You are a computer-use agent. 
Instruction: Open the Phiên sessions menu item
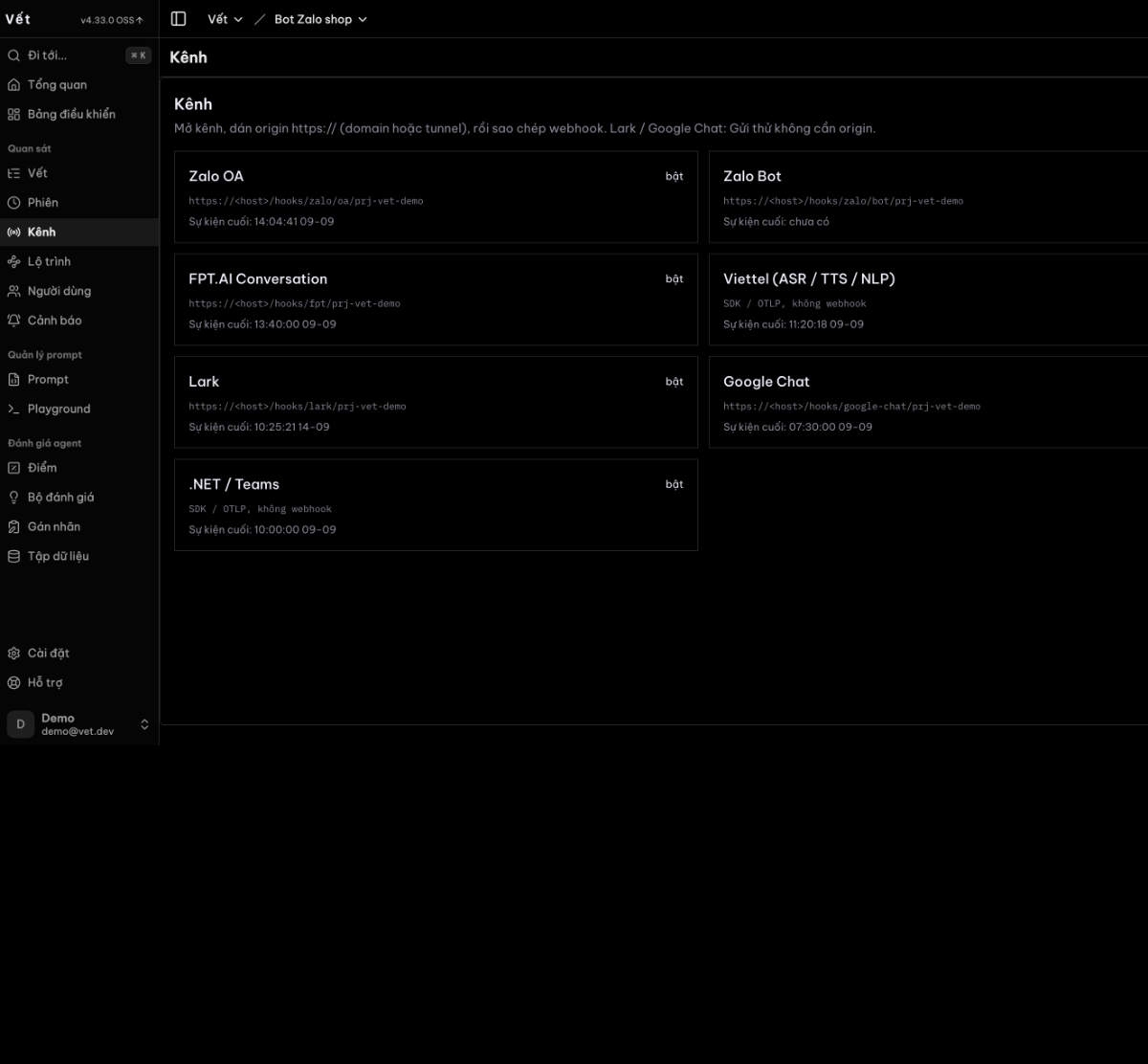[x=79, y=203]
